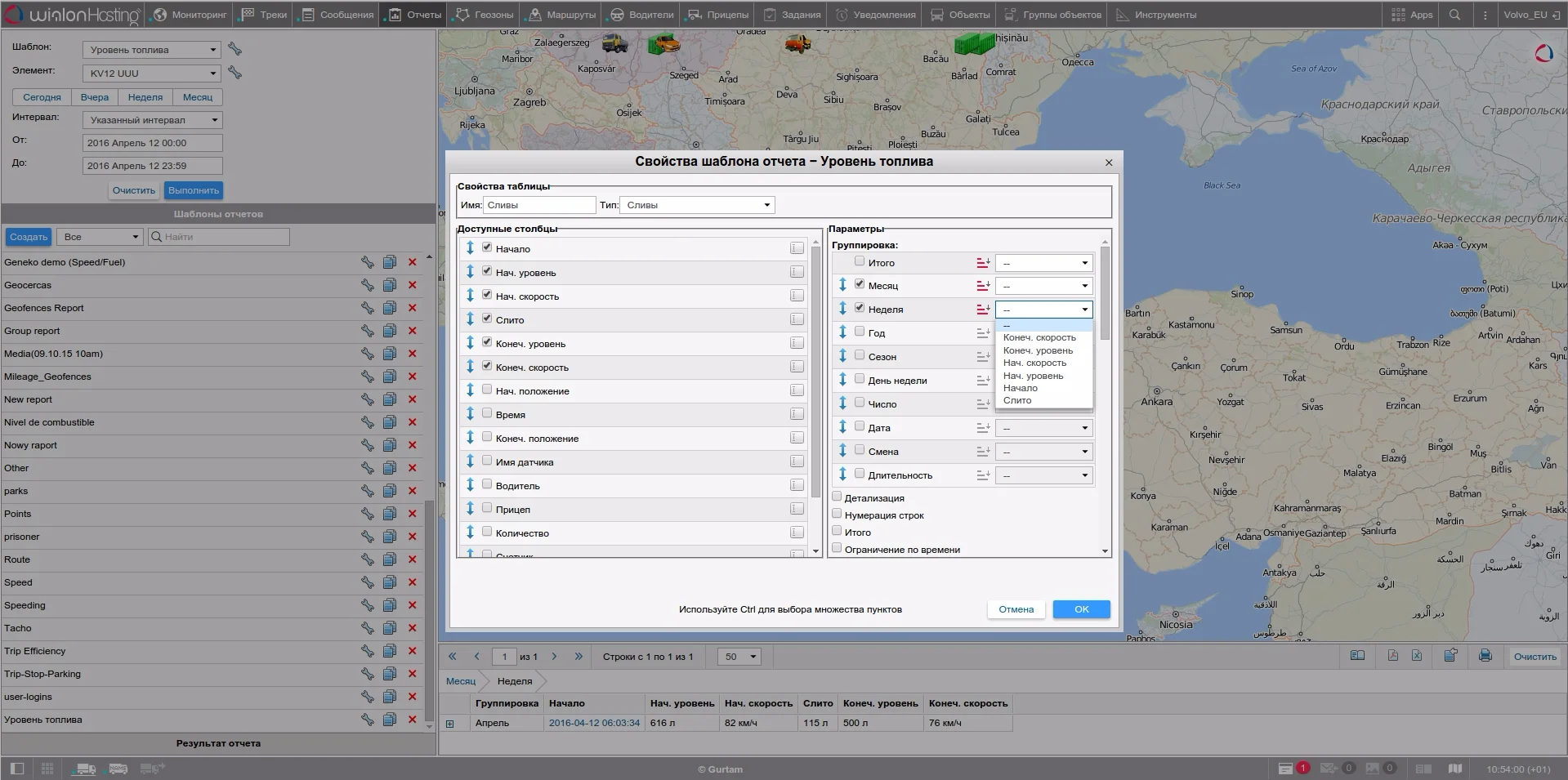Edit the Speeding template with wrench icon
This screenshot has width=1568, height=780.
click(x=368, y=605)
